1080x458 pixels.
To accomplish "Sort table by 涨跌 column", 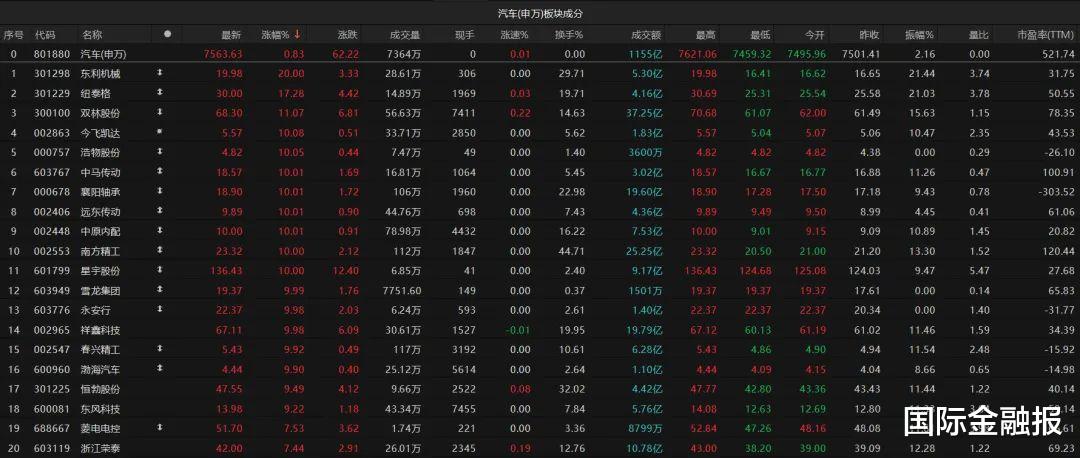I will coord(348,34).
